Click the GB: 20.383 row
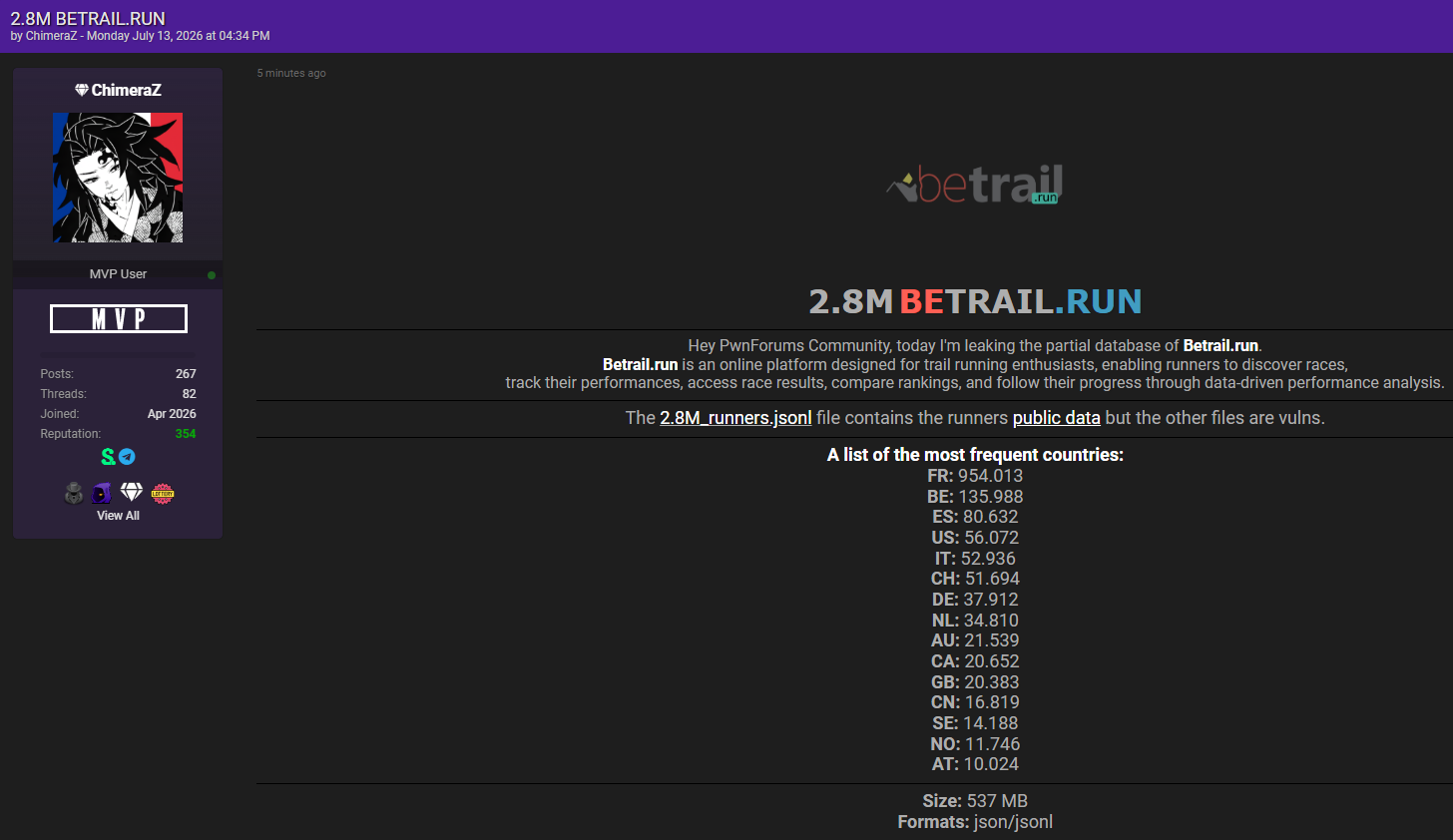Image resolution: width=1453 pixels, height=840 pixels. tap(975, 682)
